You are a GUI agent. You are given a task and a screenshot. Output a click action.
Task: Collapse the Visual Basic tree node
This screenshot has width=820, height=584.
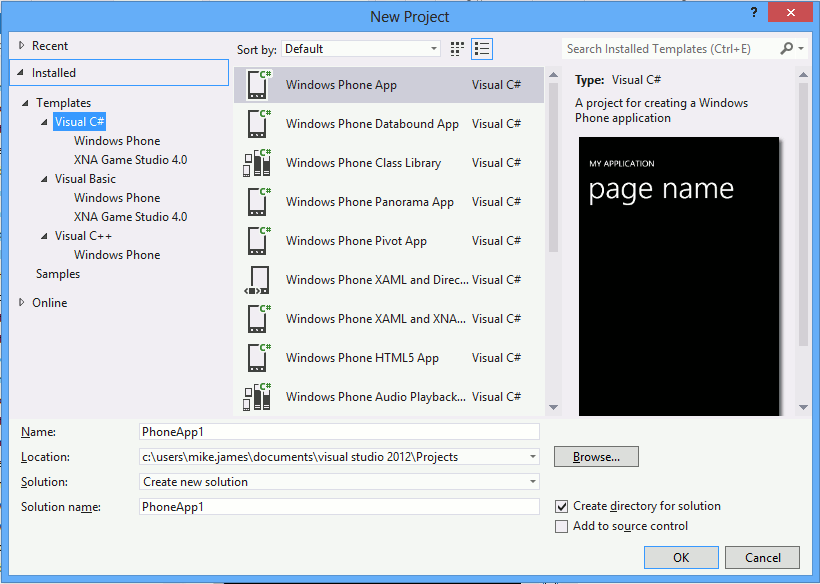click(x=44, y=179)
